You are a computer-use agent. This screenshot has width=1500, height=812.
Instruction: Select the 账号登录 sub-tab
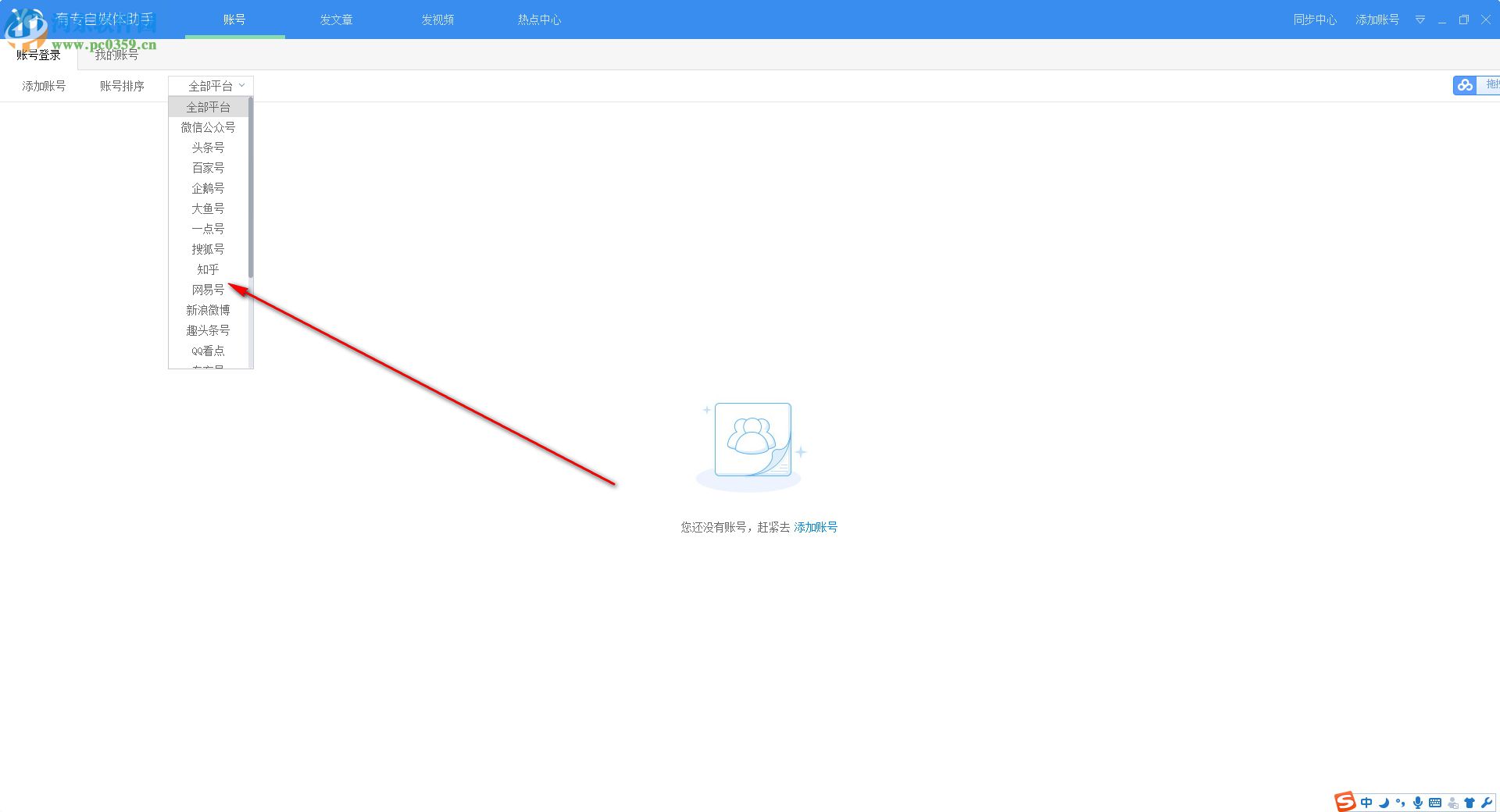pos(39,55)
